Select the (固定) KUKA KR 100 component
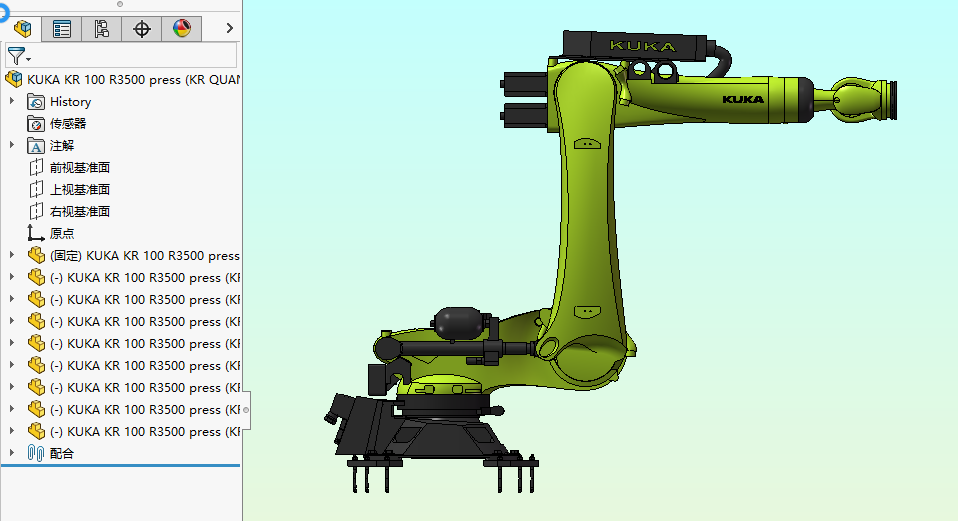The height and width of the screenshot is (521, 958). [134, 256]
